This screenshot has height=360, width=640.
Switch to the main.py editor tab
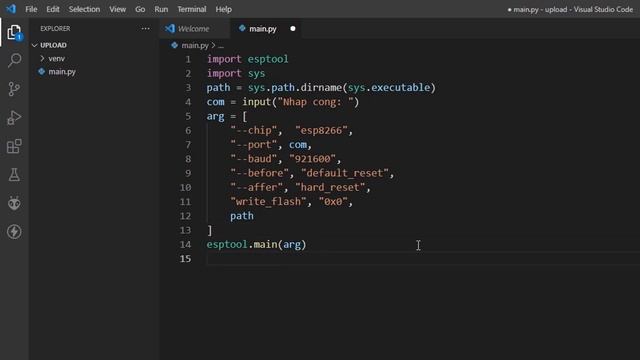click(262, 29)
